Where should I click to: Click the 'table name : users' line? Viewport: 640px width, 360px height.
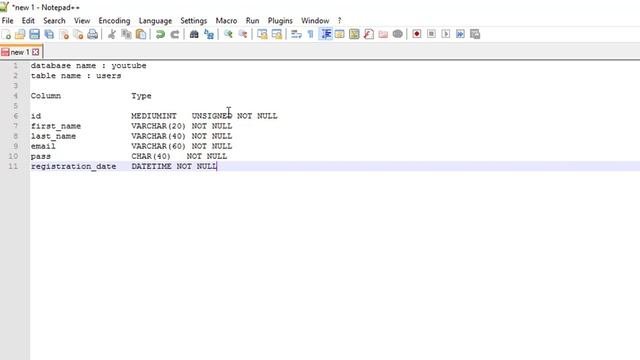[76, 76]
